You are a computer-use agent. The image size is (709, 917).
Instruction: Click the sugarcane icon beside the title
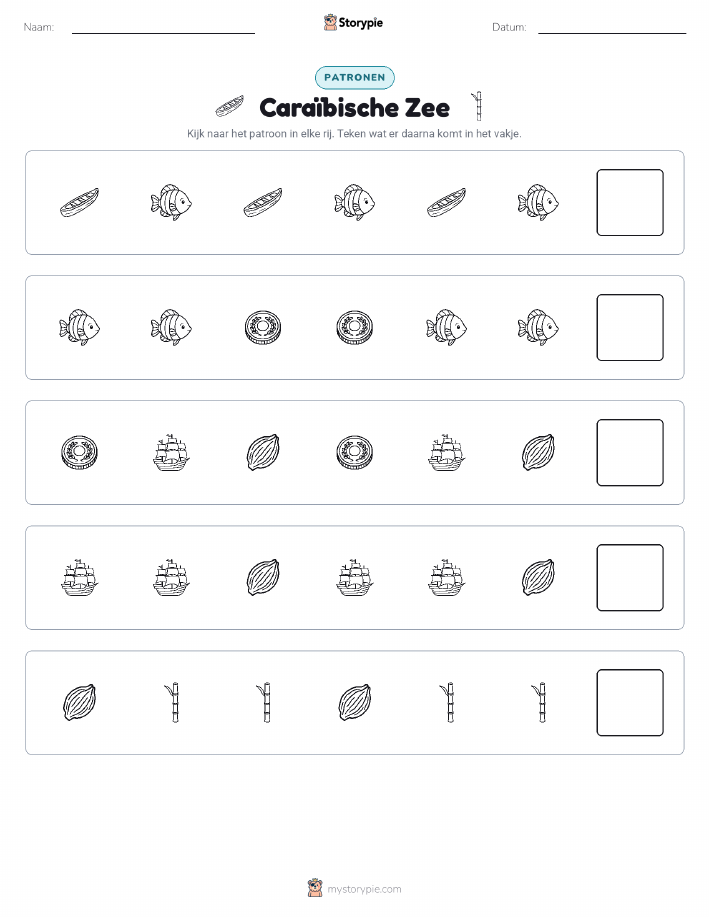coord(478,106)
